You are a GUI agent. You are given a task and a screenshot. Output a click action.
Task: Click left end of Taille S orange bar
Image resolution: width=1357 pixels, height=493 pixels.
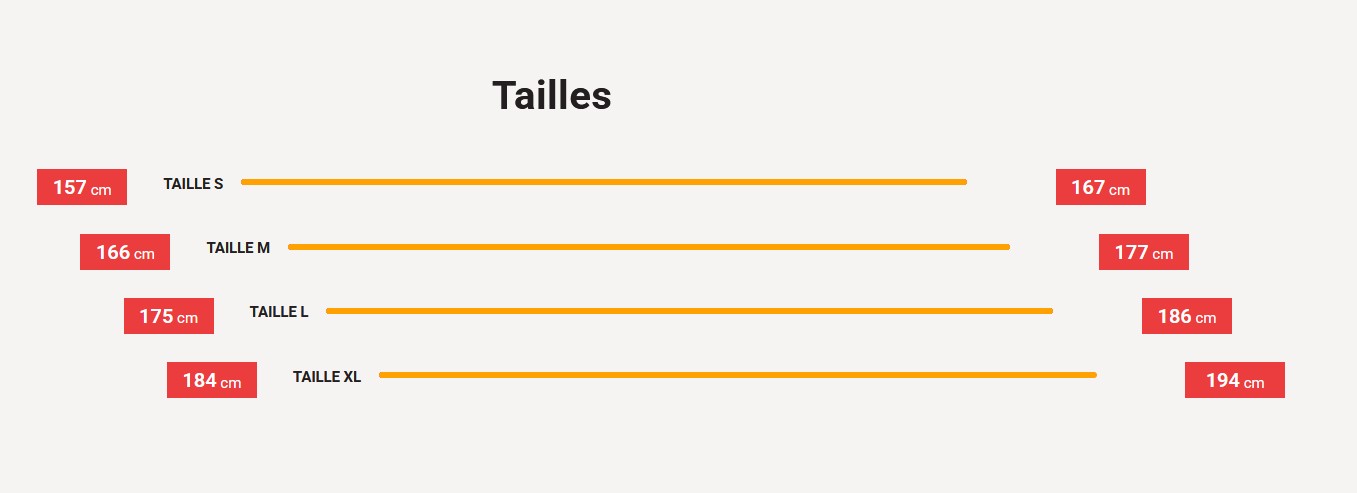pos(246,182)
